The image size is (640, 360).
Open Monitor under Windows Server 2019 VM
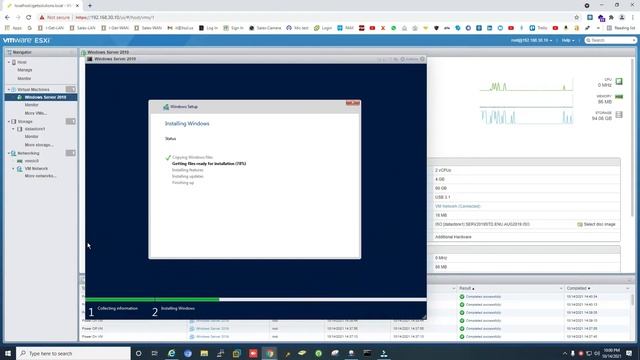pos(31,105)
